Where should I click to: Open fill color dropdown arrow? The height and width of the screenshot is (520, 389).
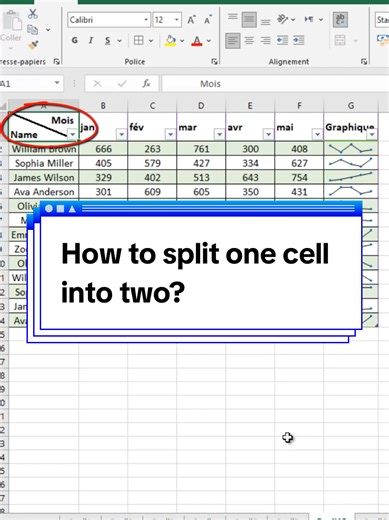pos(182,41)
